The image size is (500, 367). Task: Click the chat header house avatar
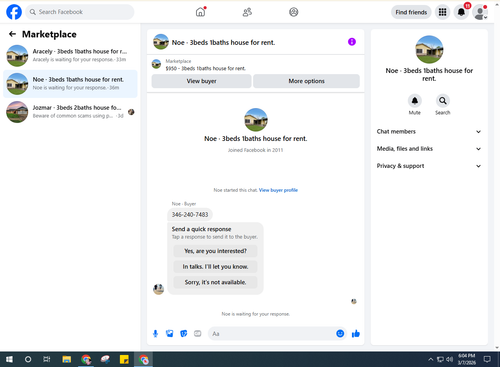point(161,42)
